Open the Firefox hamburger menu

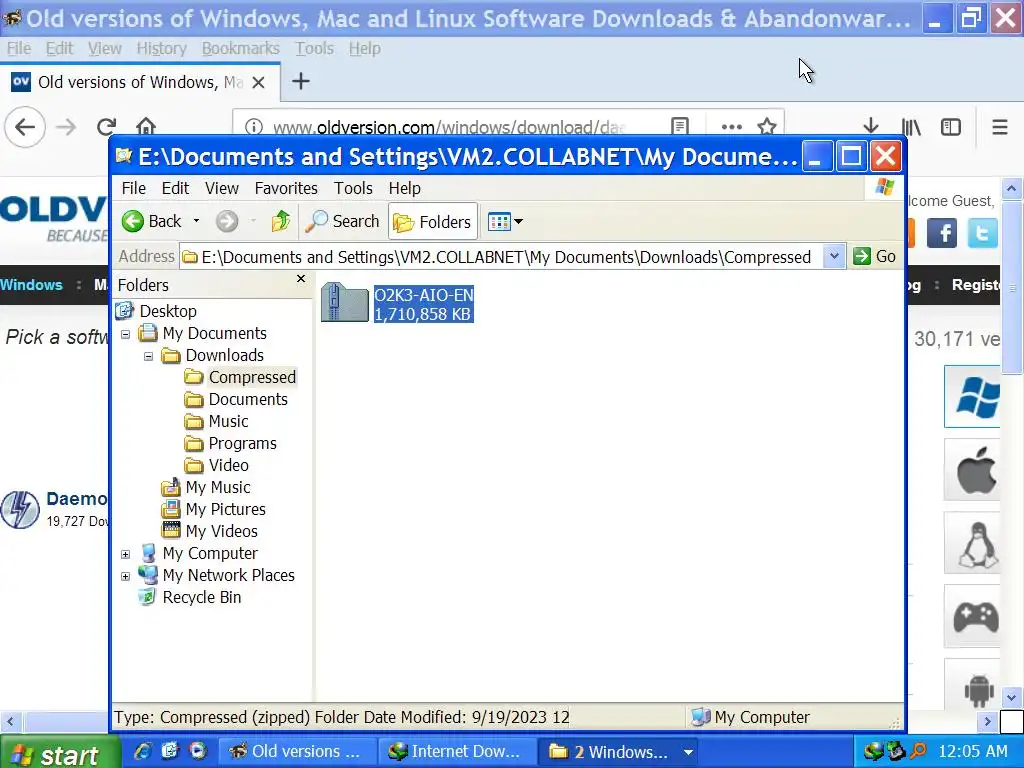click(1000, 127)
